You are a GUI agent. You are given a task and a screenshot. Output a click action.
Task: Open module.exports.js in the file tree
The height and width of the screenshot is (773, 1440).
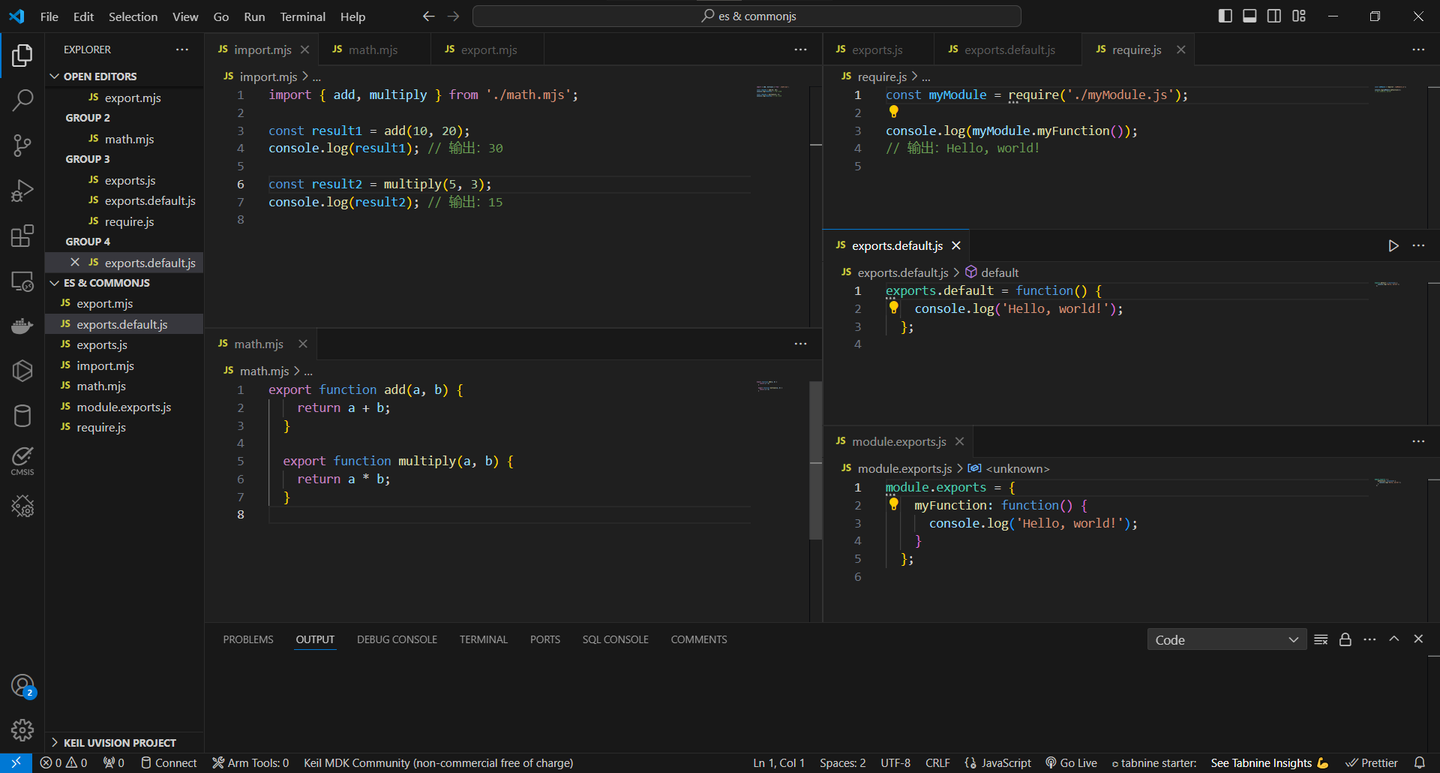pyautogui.click(x=124, y=407)
